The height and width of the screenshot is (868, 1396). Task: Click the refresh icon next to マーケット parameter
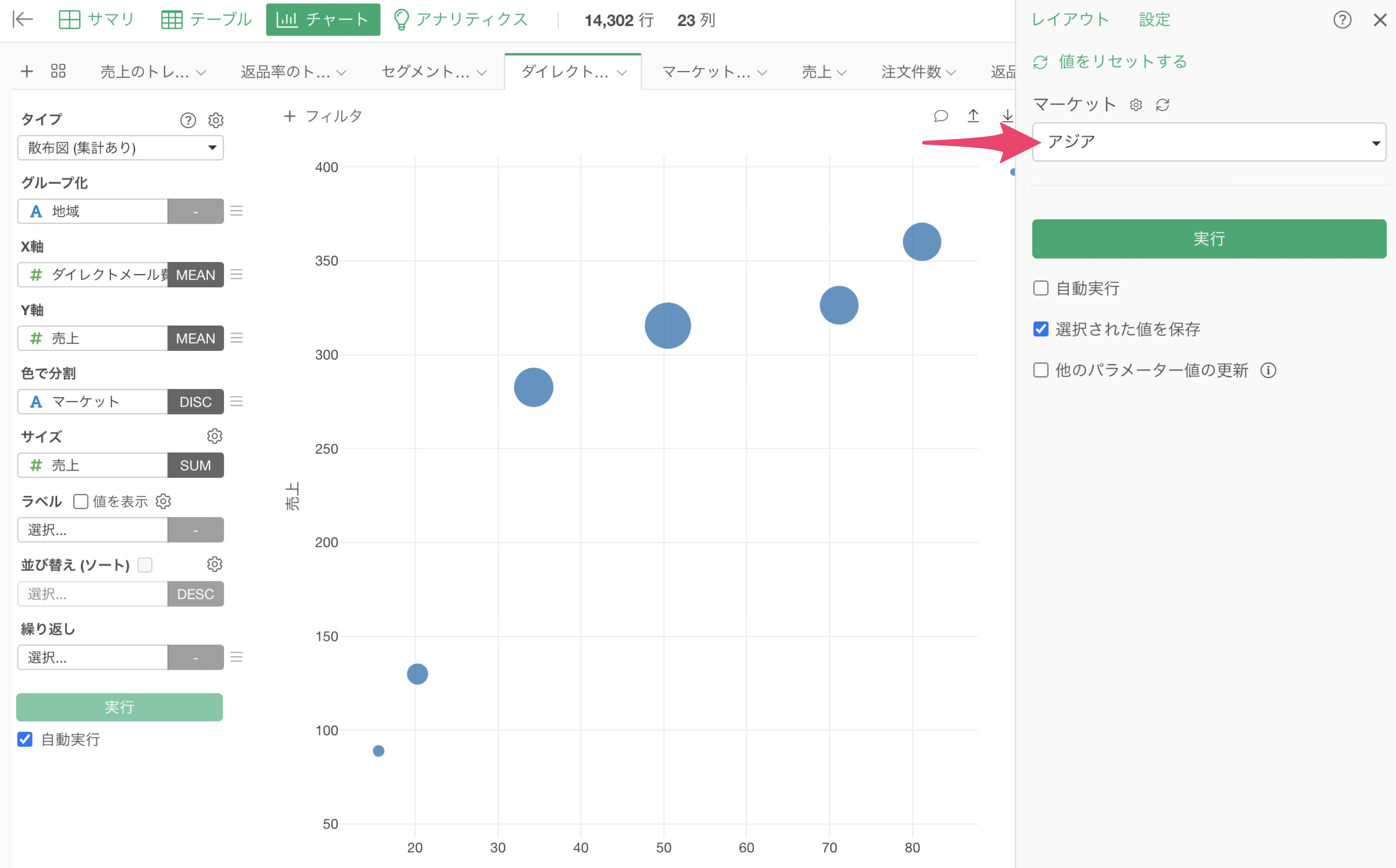(1162, 104)
